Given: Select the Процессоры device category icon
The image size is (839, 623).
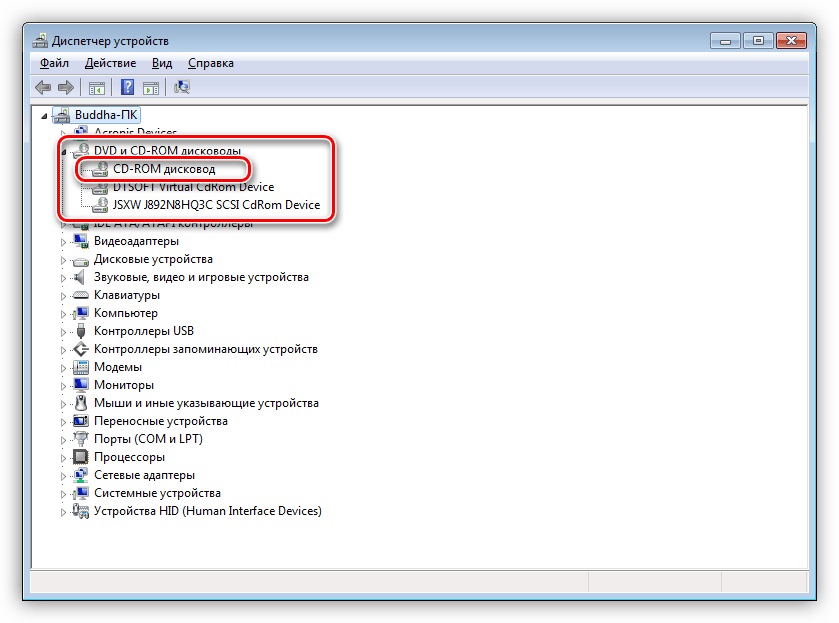Looking at the screenshot, I should coord(82,457).
